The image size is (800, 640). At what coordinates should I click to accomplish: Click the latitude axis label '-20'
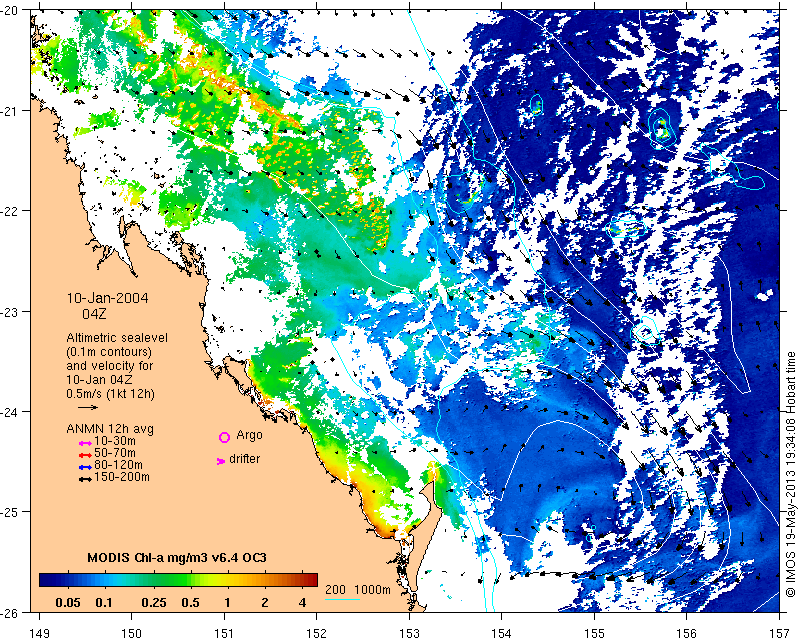(10, 10)
